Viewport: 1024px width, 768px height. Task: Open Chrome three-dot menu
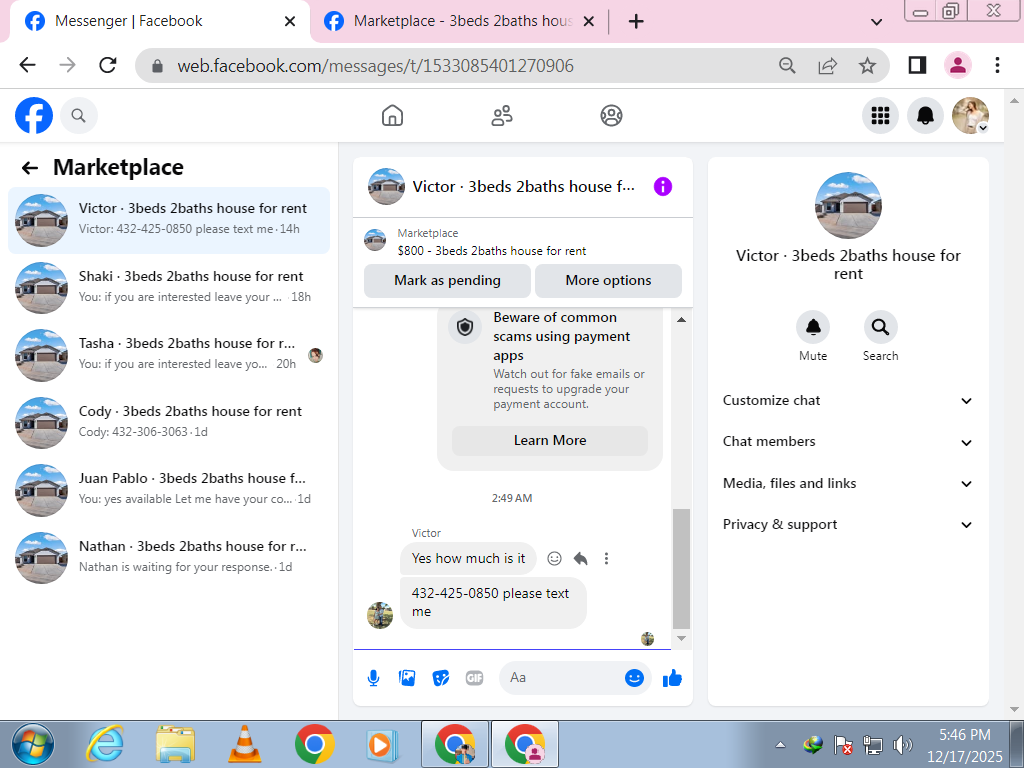[997, 65]
